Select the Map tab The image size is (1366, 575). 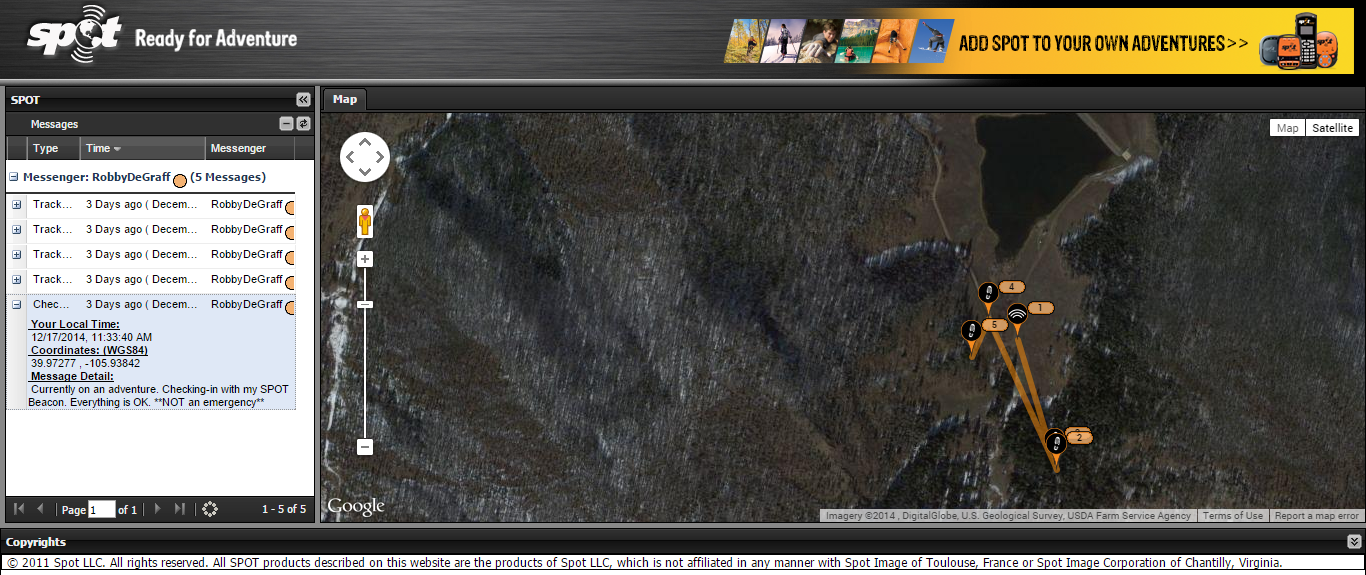[x=345, y=99]
